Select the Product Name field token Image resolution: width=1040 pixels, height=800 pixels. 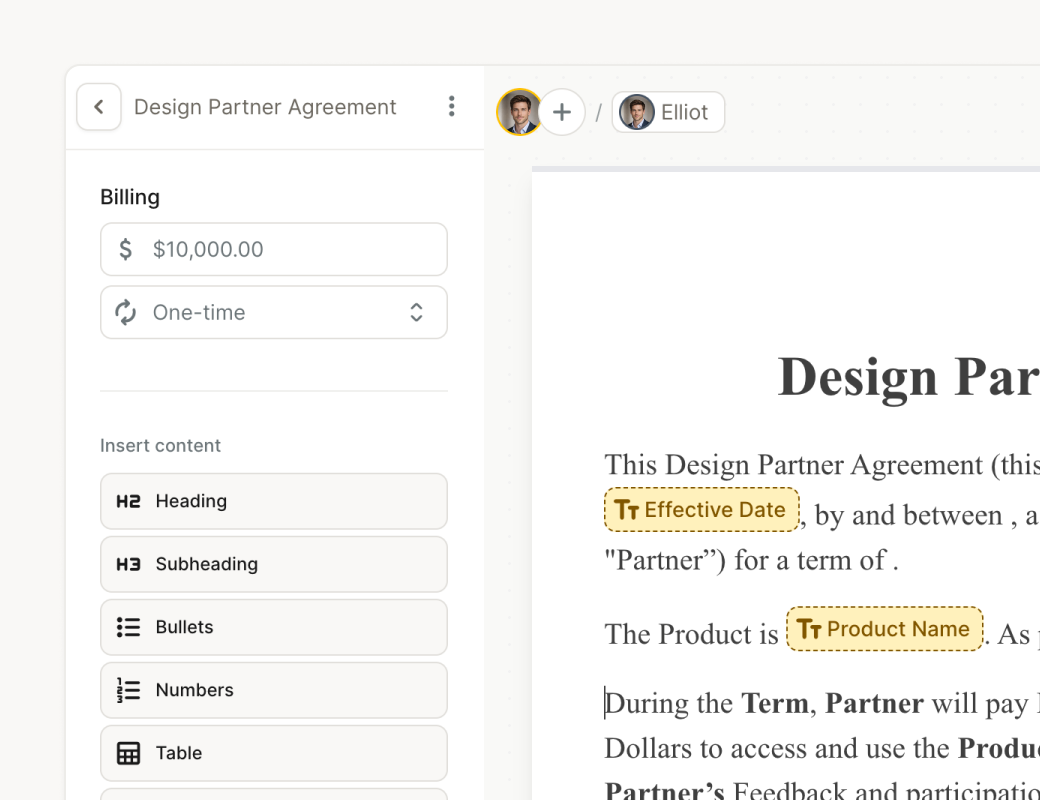coord(884,629)
